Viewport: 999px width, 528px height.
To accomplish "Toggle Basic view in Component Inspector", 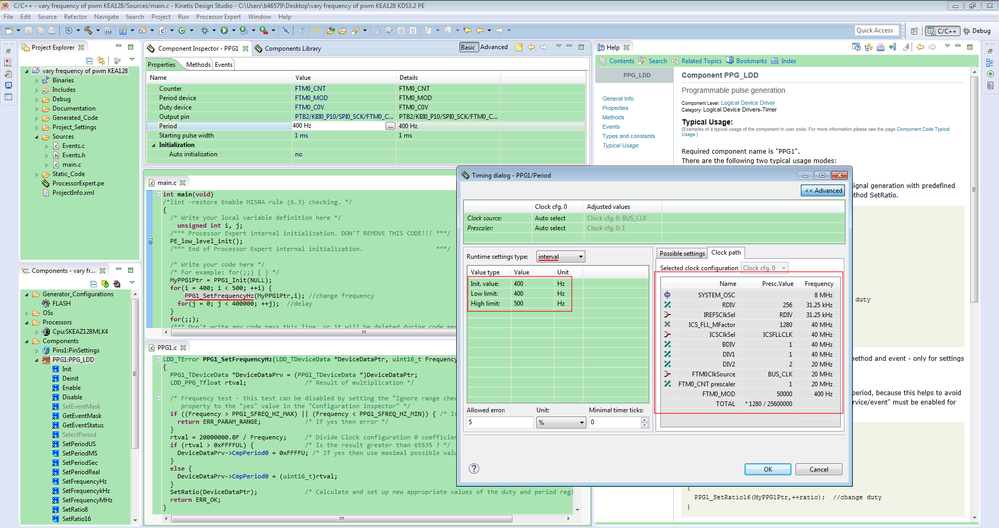I will point(468,47).
